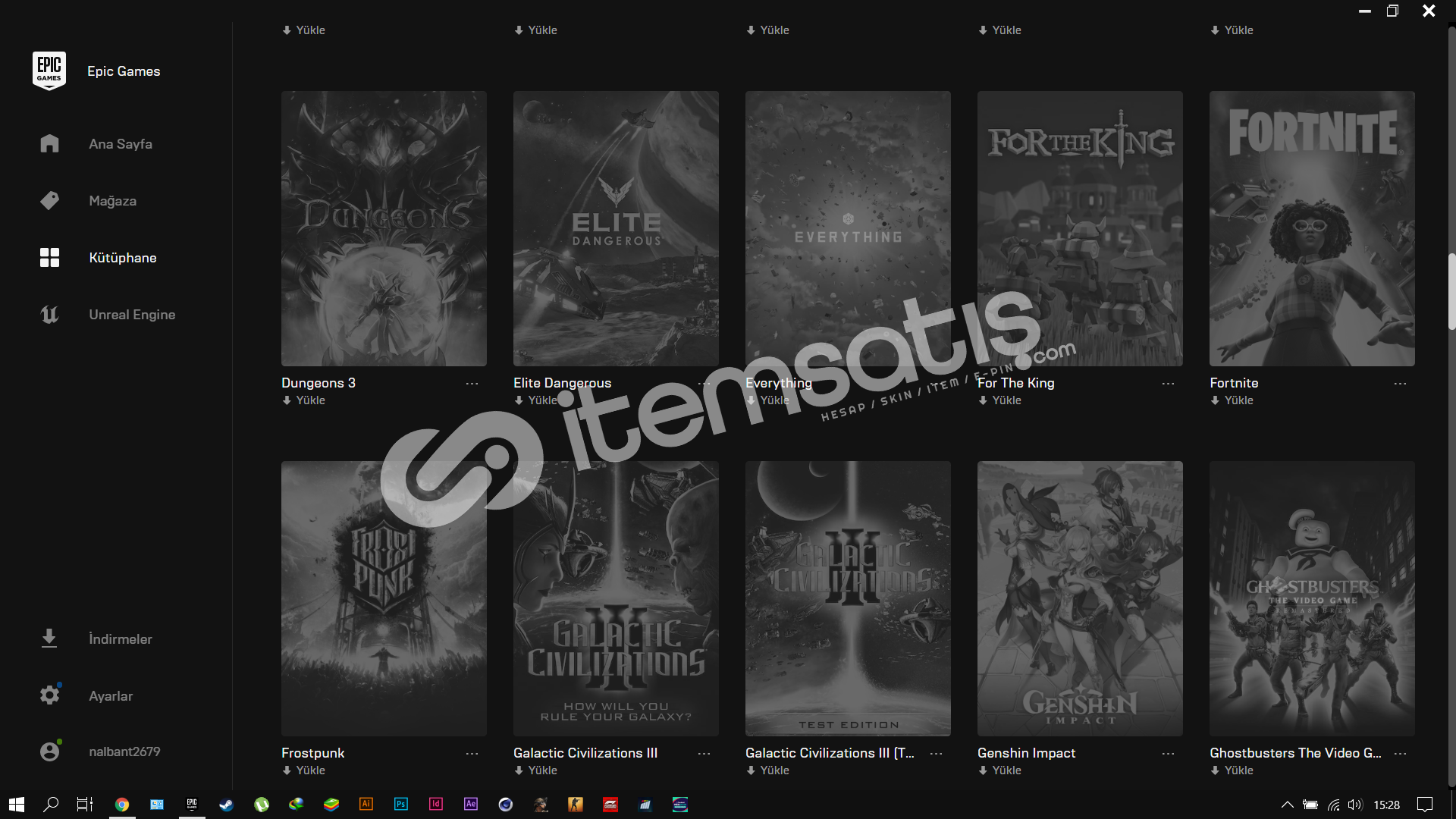1456x819 pixels.
Task: Click Yükle under Fortnite
Action: 1232,400
